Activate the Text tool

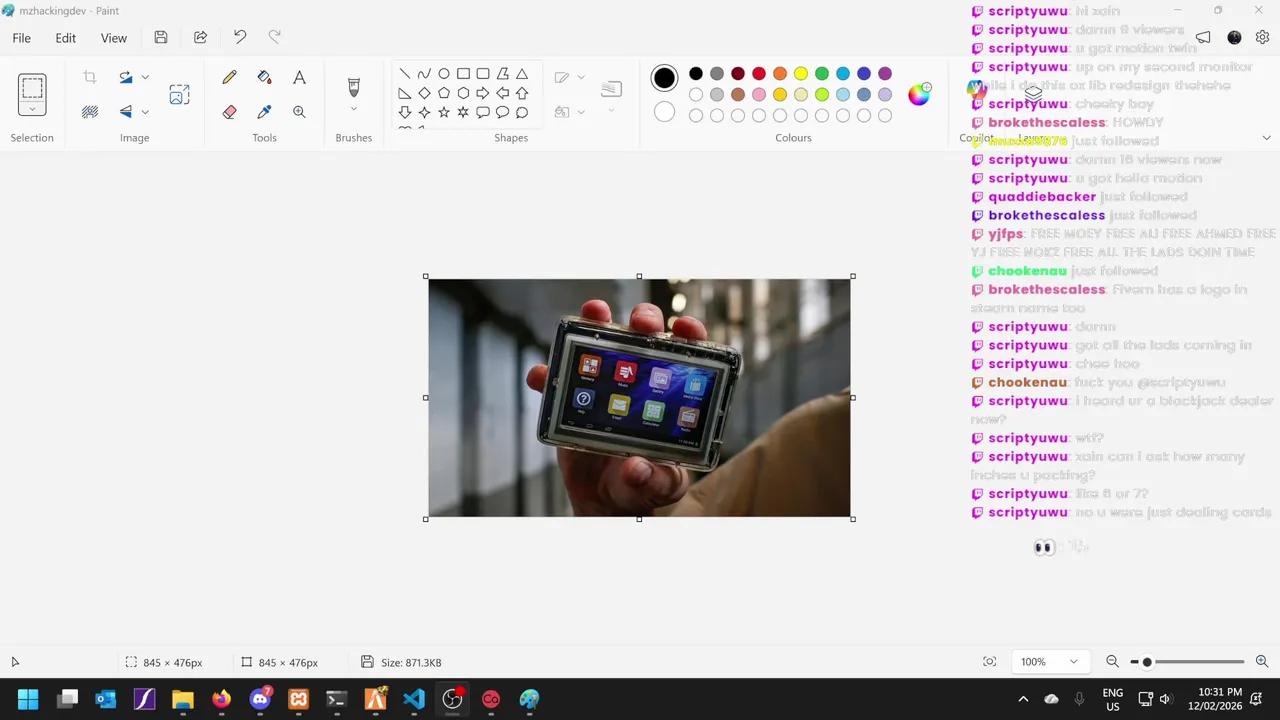[299, 77]
